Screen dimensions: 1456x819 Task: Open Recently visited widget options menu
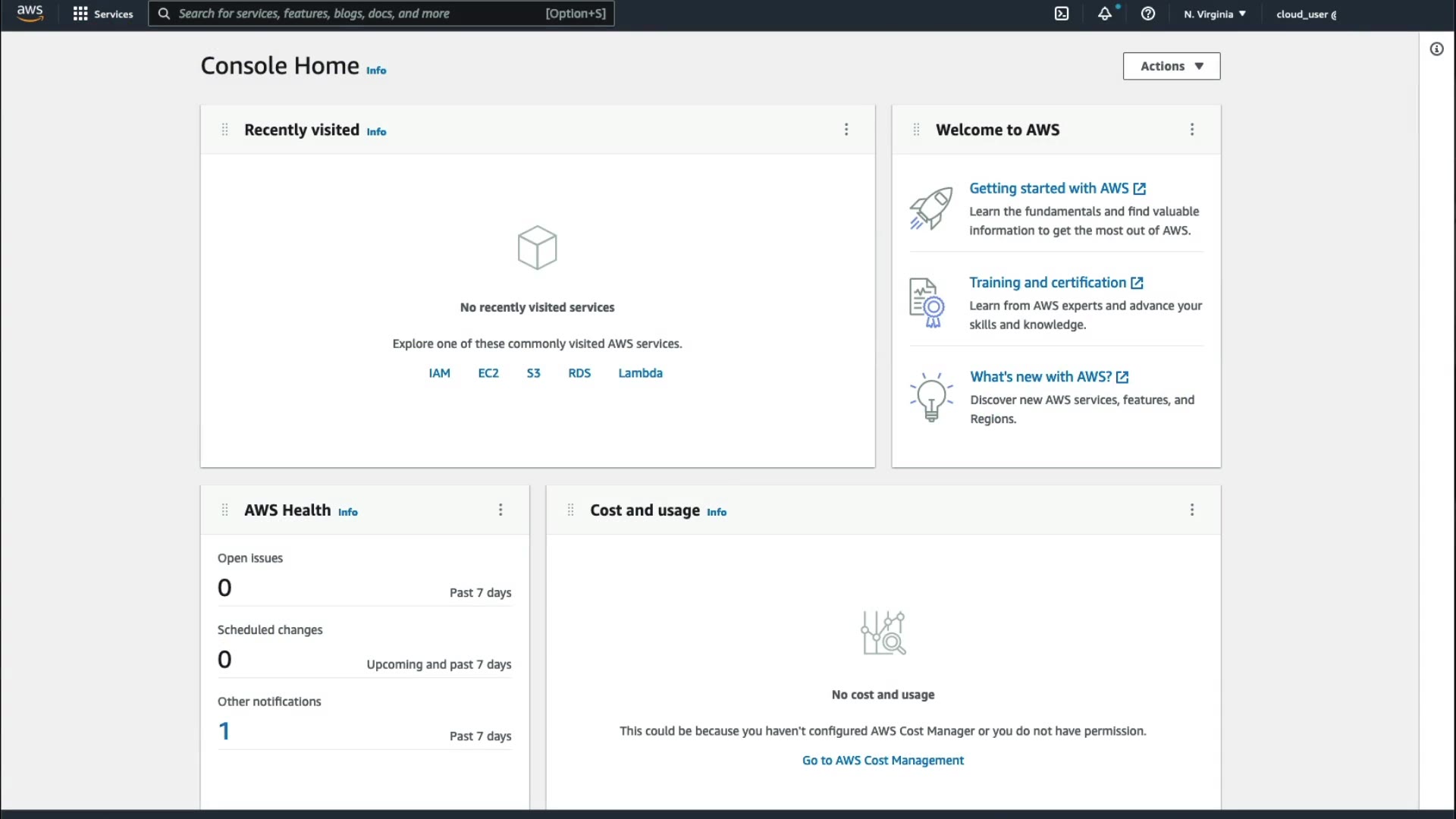pos(846,130)
